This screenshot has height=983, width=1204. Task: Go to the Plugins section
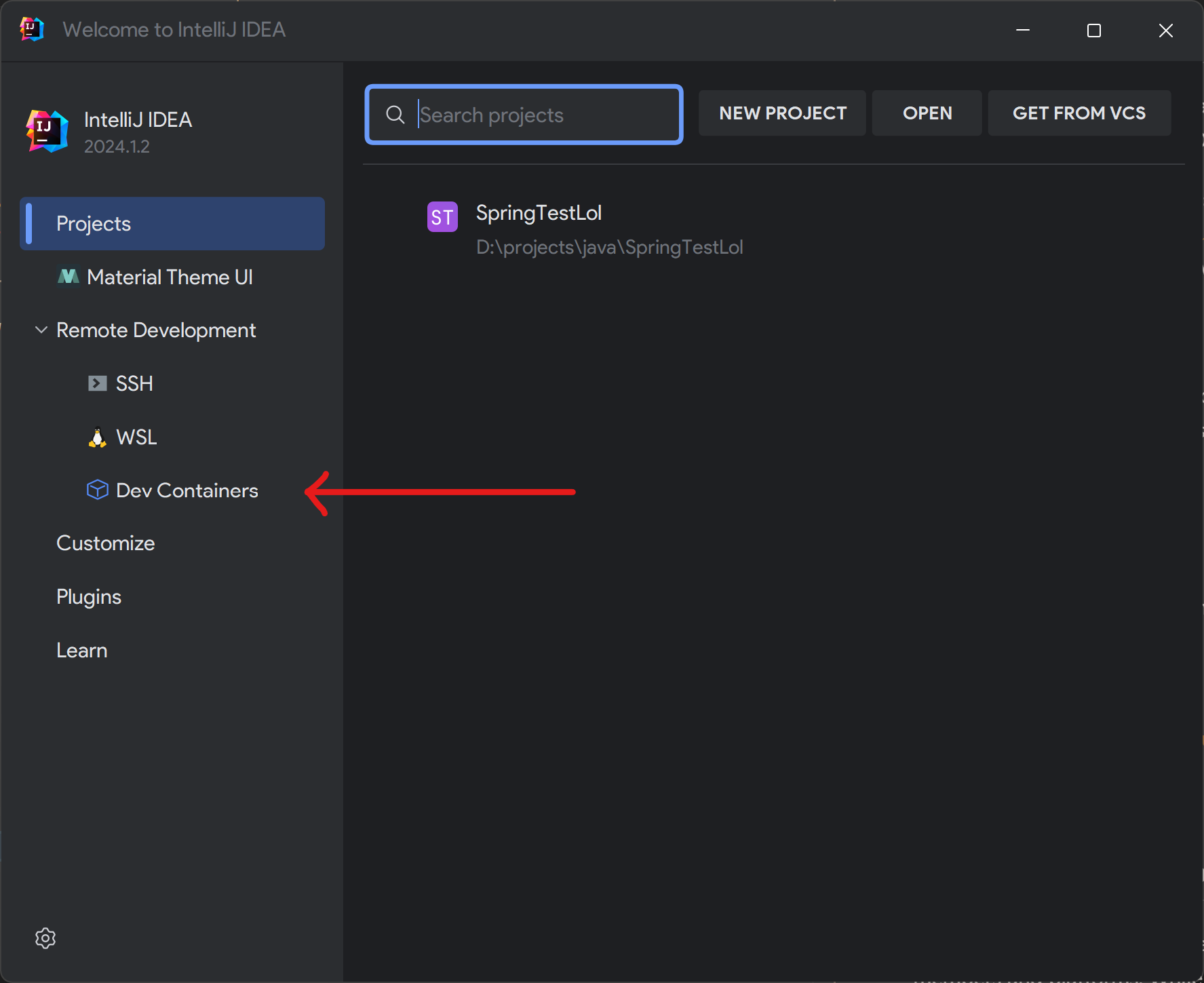89,597
